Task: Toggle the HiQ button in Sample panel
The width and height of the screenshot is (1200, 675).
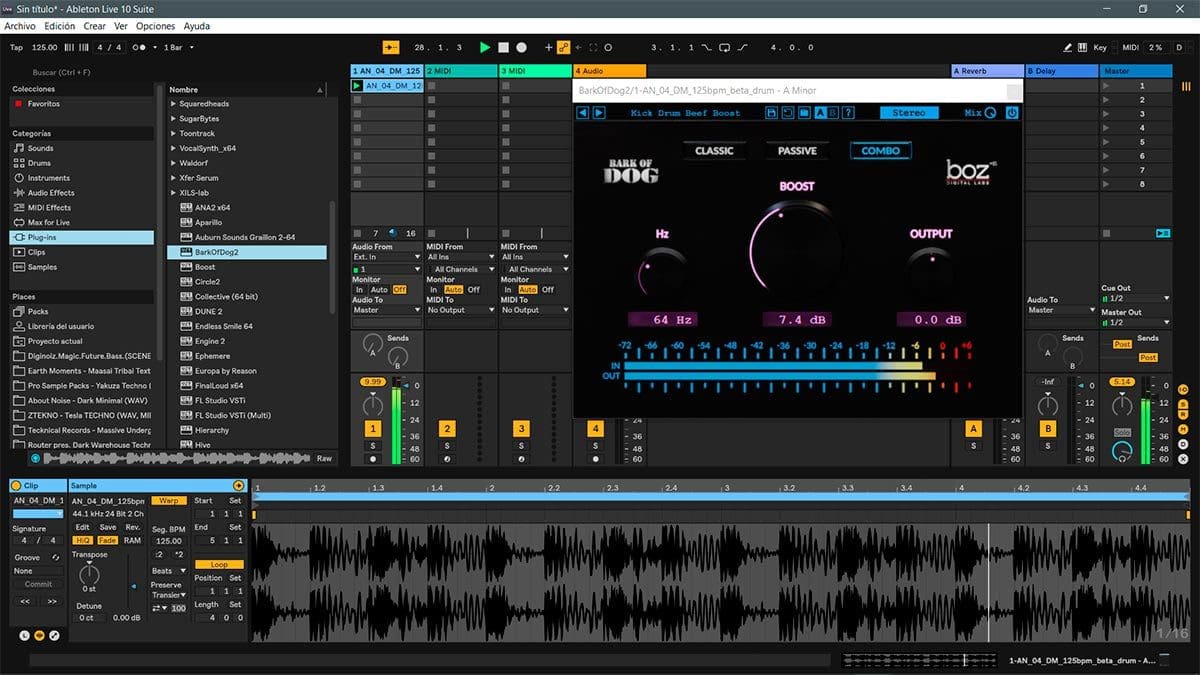Action: tap(83, 540)
